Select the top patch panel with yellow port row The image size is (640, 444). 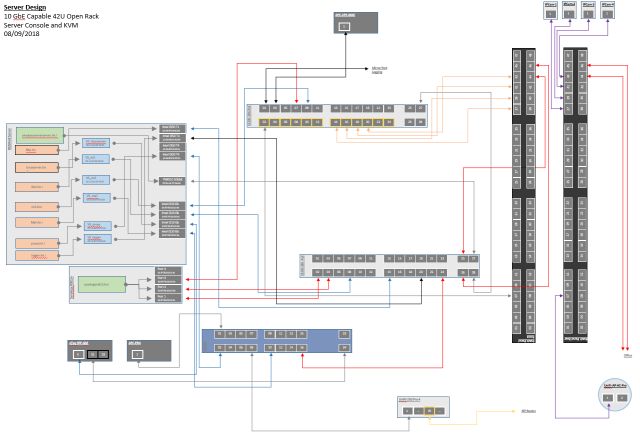tap(340, 115)
